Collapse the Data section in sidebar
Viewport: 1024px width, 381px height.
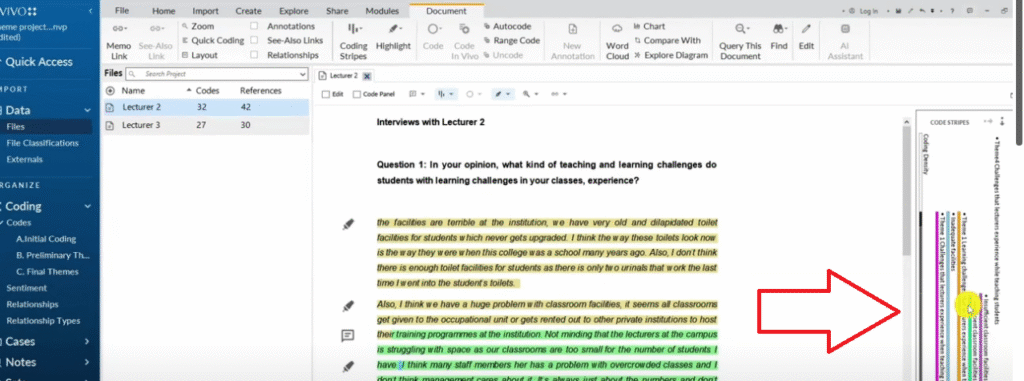[x=88, y=110]
